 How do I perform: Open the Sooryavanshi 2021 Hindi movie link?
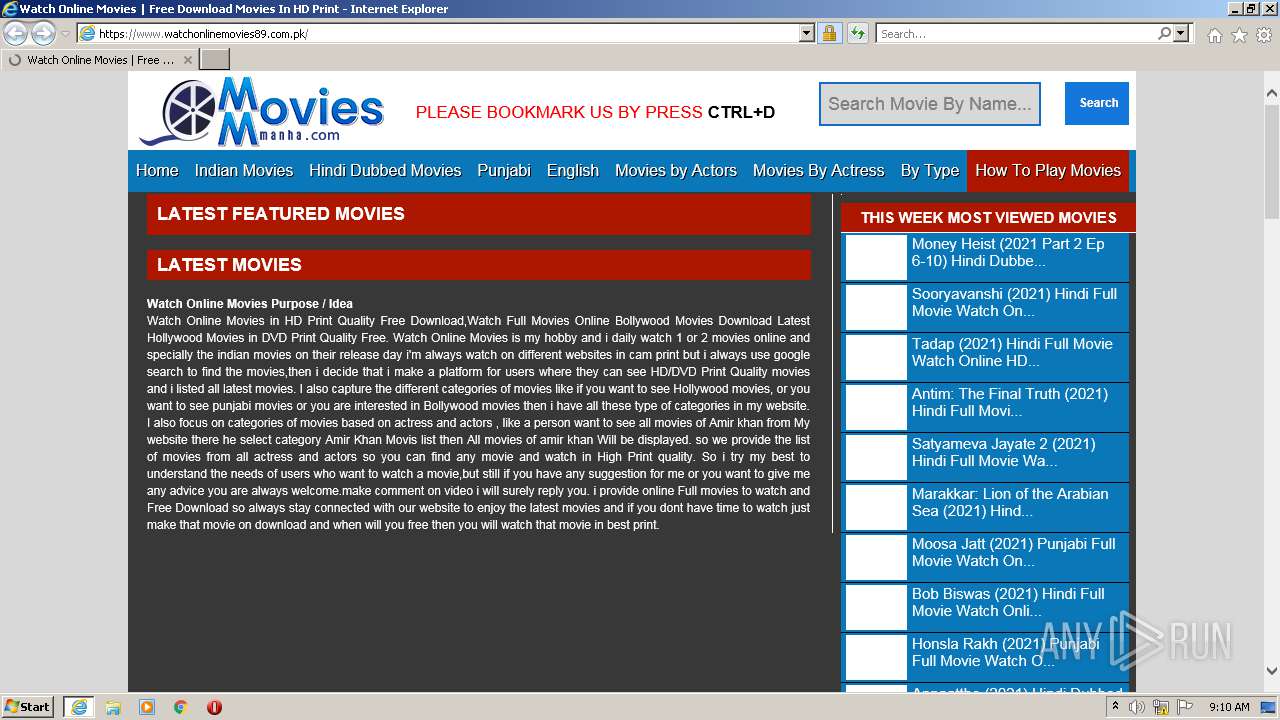[x=1014, y=302]
